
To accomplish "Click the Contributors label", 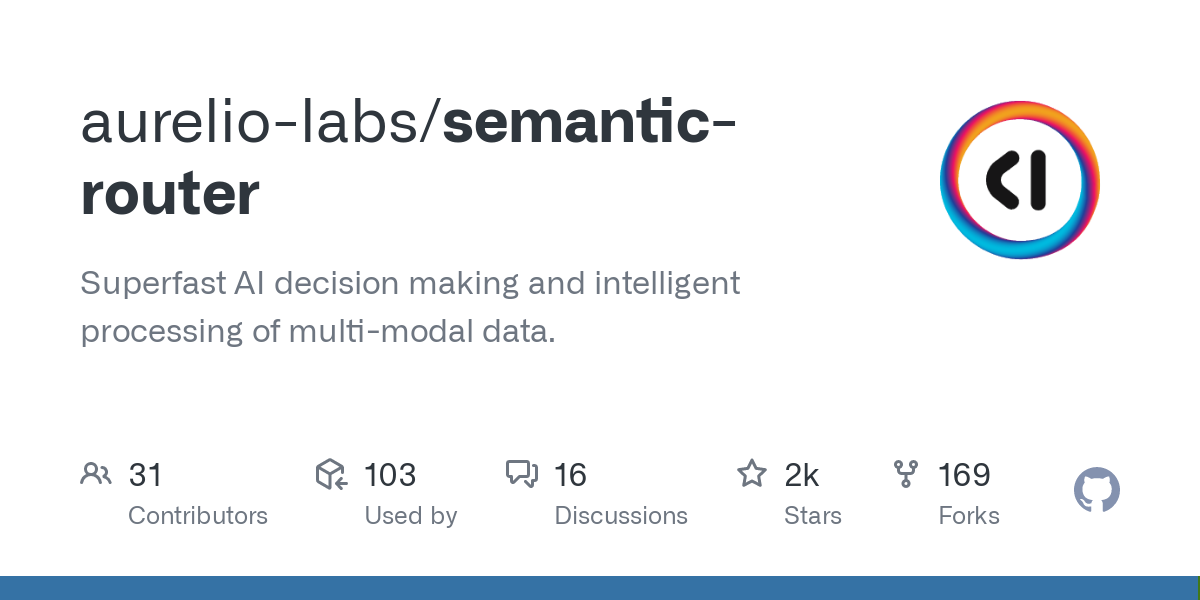I will [x=198, y=516].
